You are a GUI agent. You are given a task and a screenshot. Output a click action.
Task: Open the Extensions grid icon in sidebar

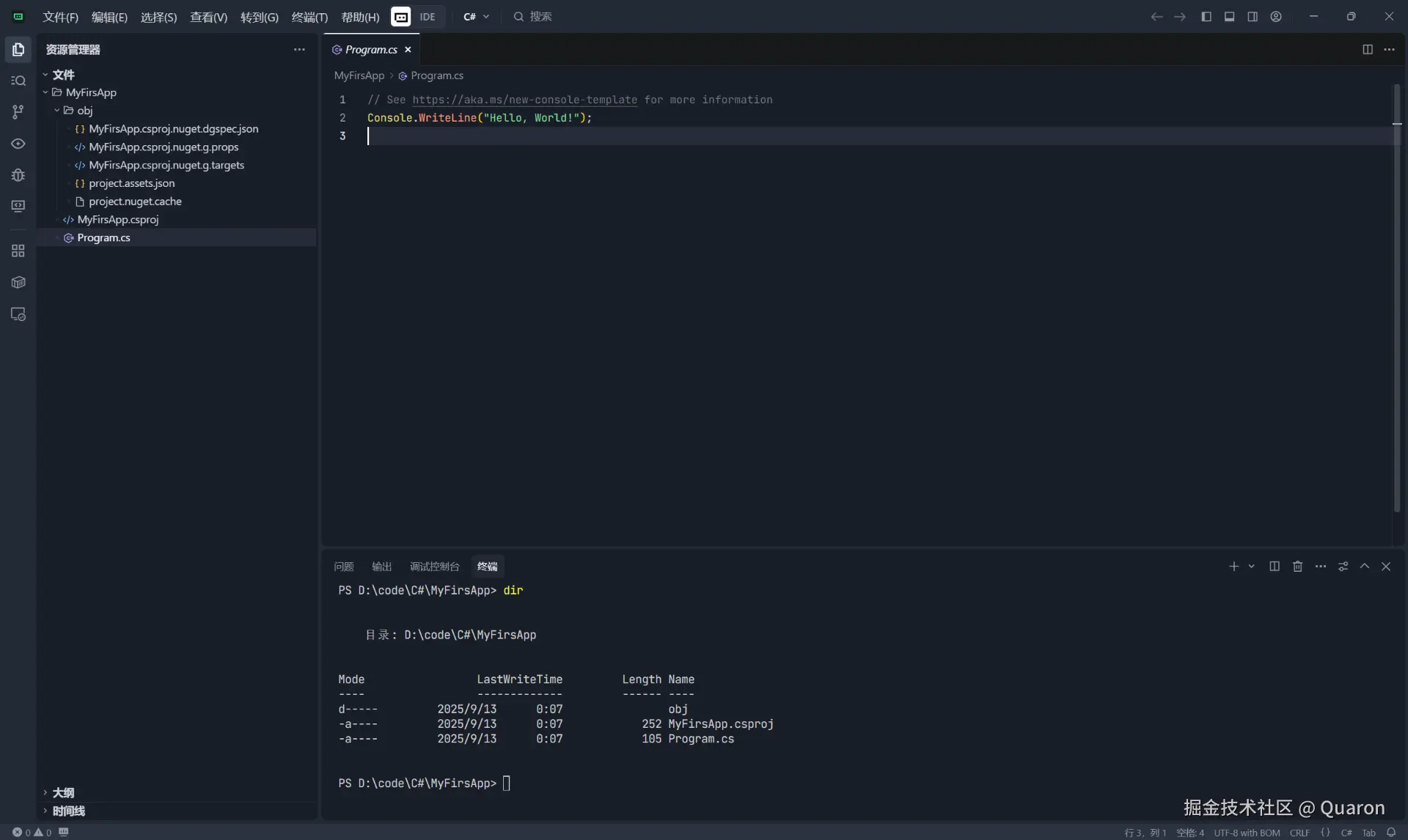[18, 251]
